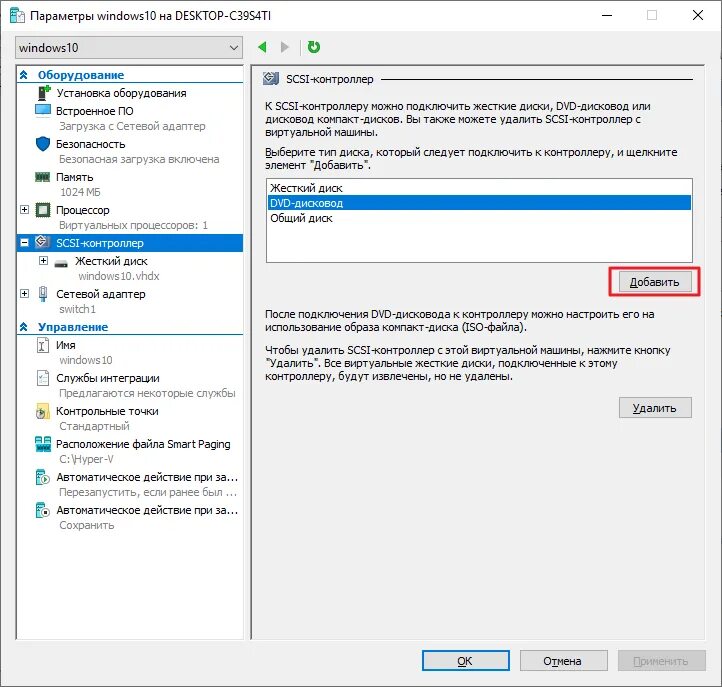This screenshot has height=687, width=722.
Task: Click the Network adapter icon
Action: [43, 294]
